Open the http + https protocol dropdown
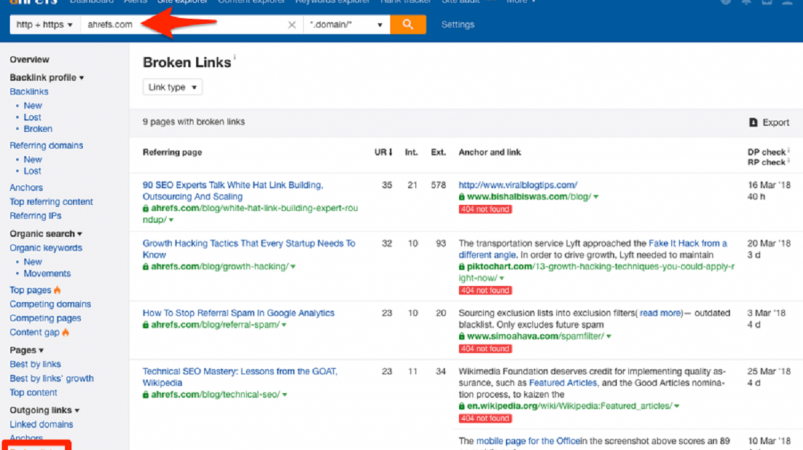This screenshot has height=450, width=803. point(45,25)
